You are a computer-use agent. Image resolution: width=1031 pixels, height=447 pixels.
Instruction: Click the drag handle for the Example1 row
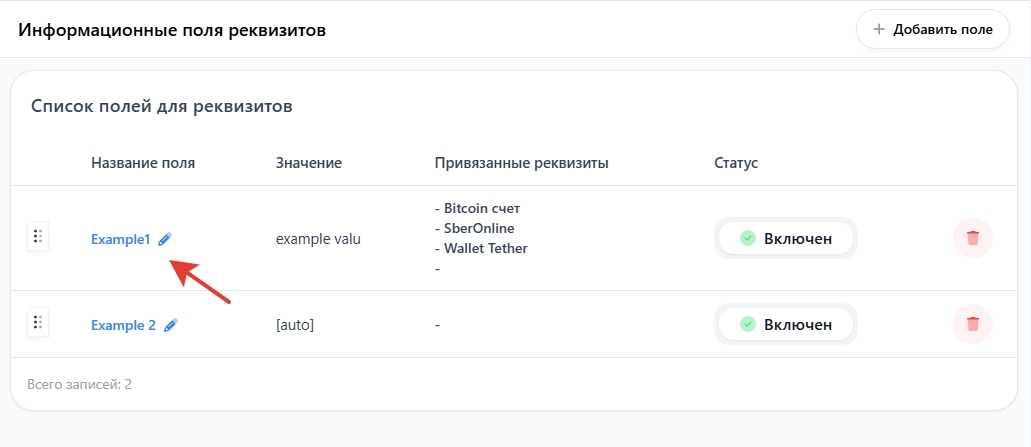37,237
